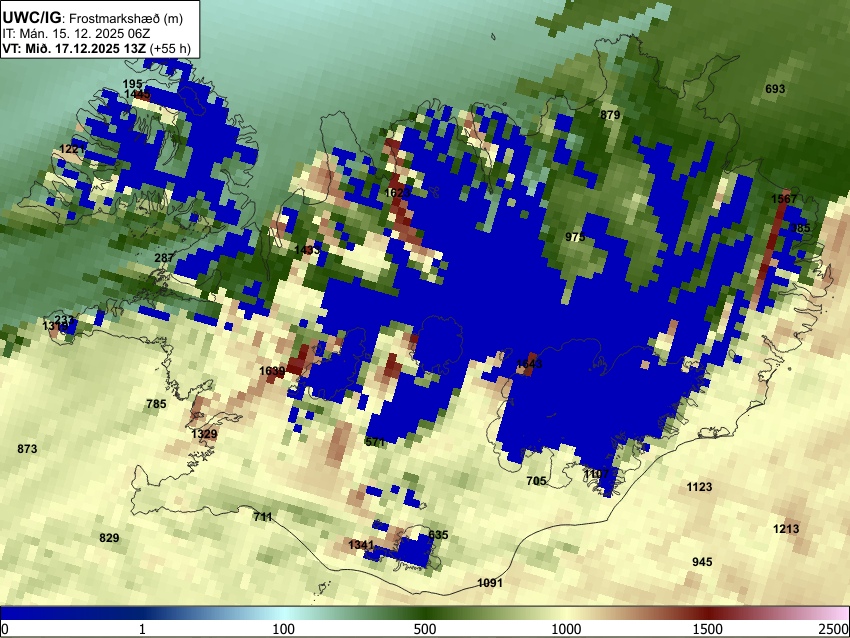Pick the 1445 label on the map
This screenshot has width=850, height=638.
[137, 94]
